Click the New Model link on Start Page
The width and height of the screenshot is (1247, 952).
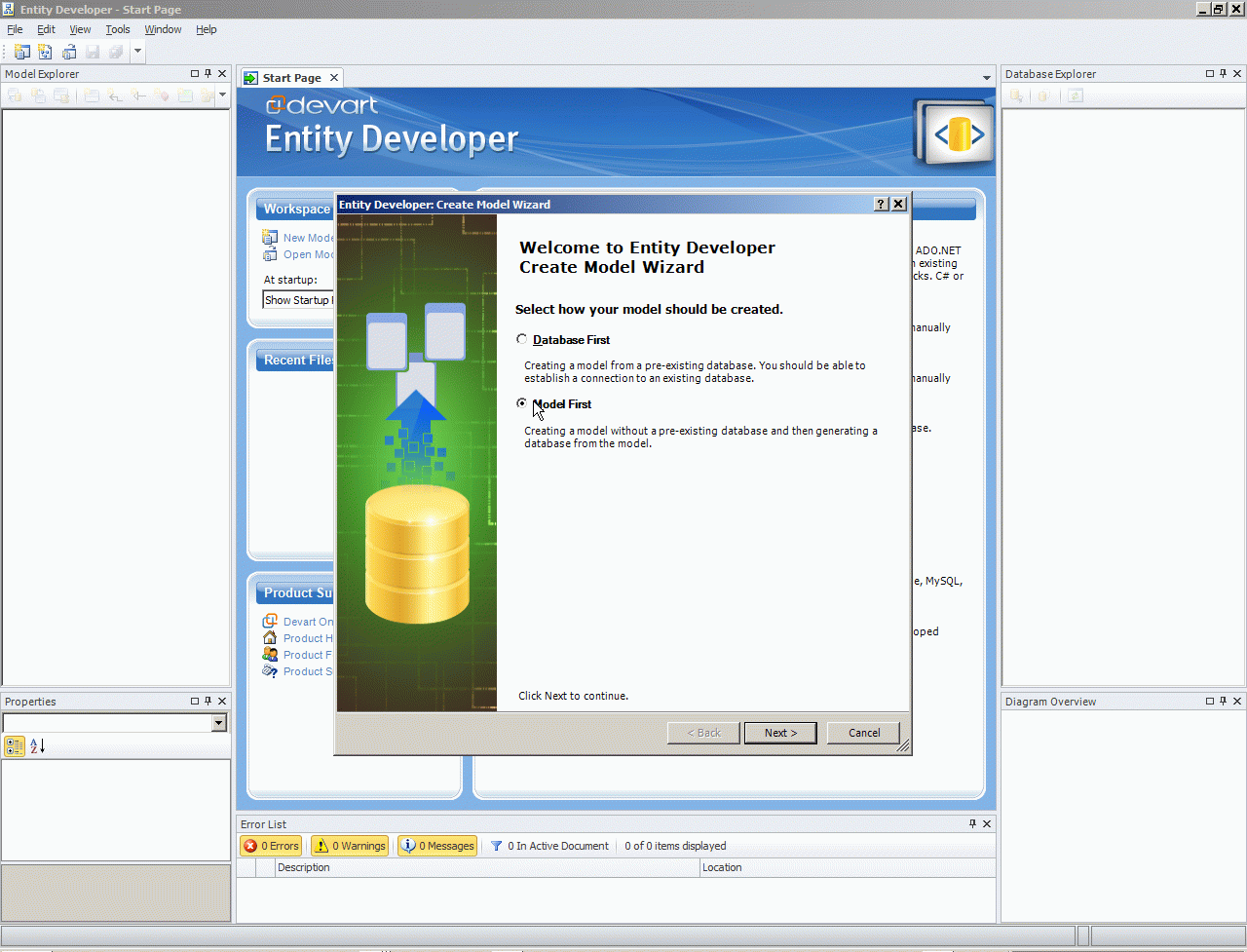[x=308, y=238]
